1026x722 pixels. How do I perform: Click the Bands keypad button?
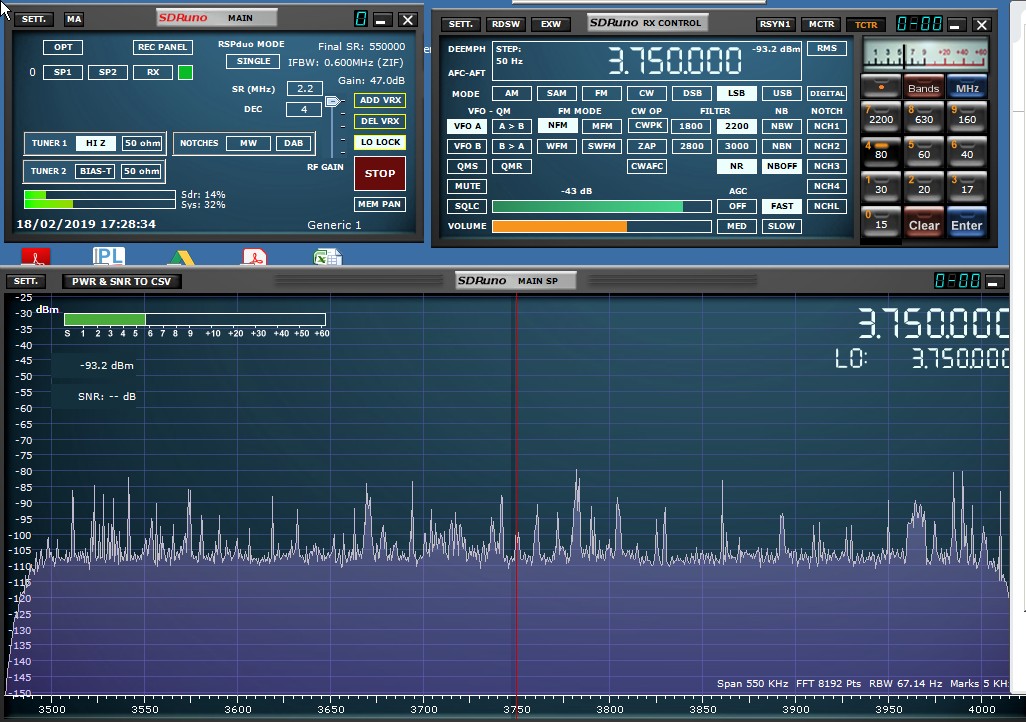click(x=923, y=87)
